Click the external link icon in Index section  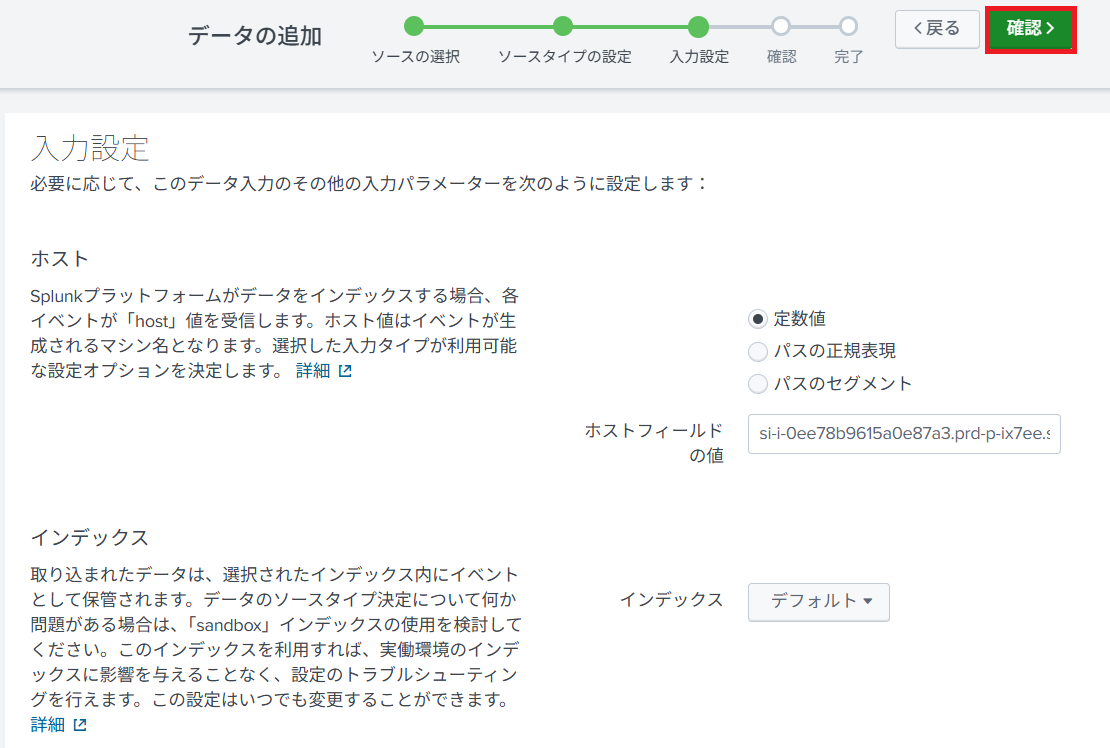[x=80, y=725]
